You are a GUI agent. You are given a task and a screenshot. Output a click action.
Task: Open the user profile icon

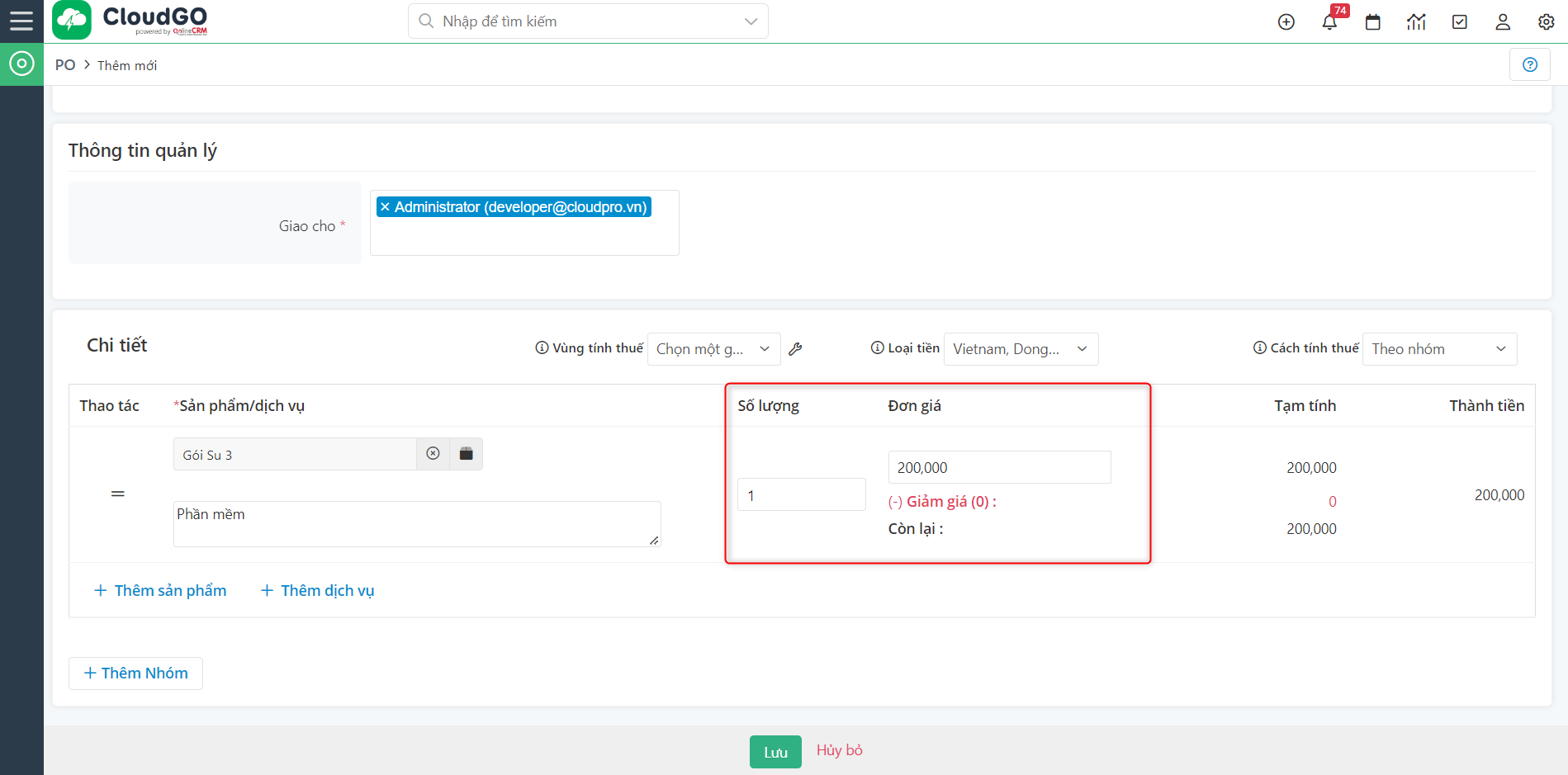pyautogui.click(x=1503, y=22)
